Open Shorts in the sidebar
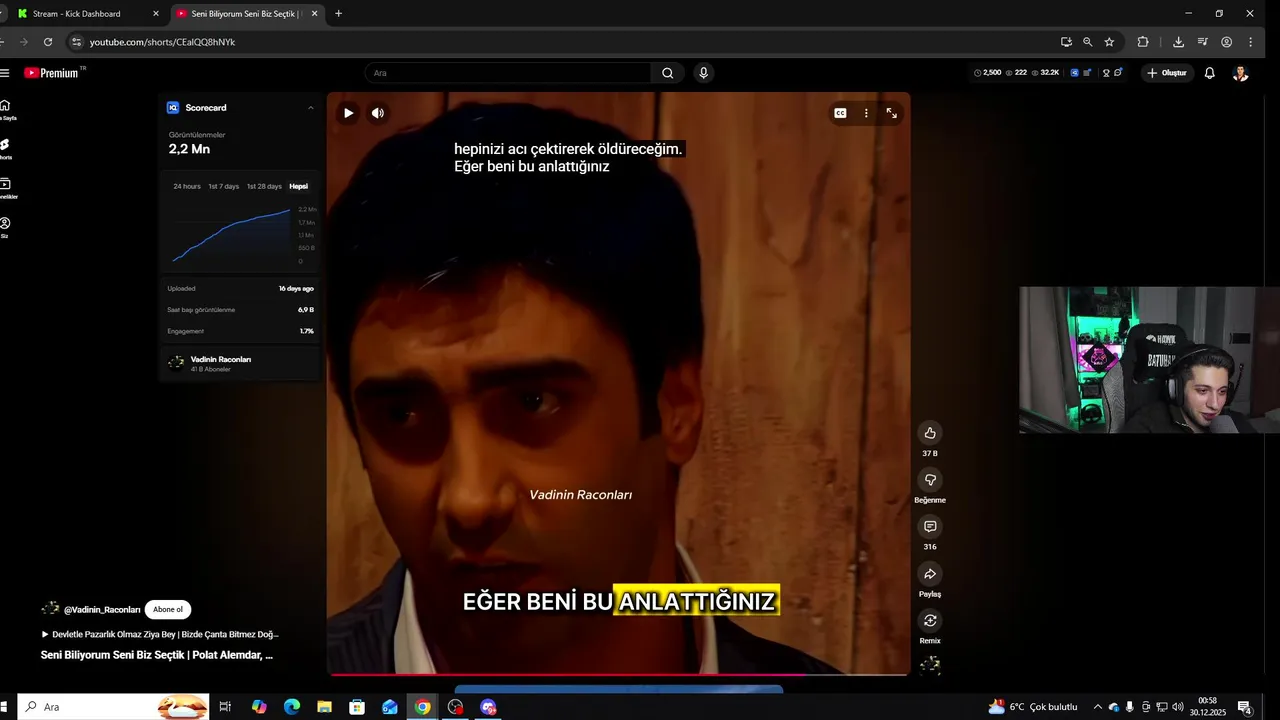Viewport: 1280px width, 720px height. coord(5,149)
